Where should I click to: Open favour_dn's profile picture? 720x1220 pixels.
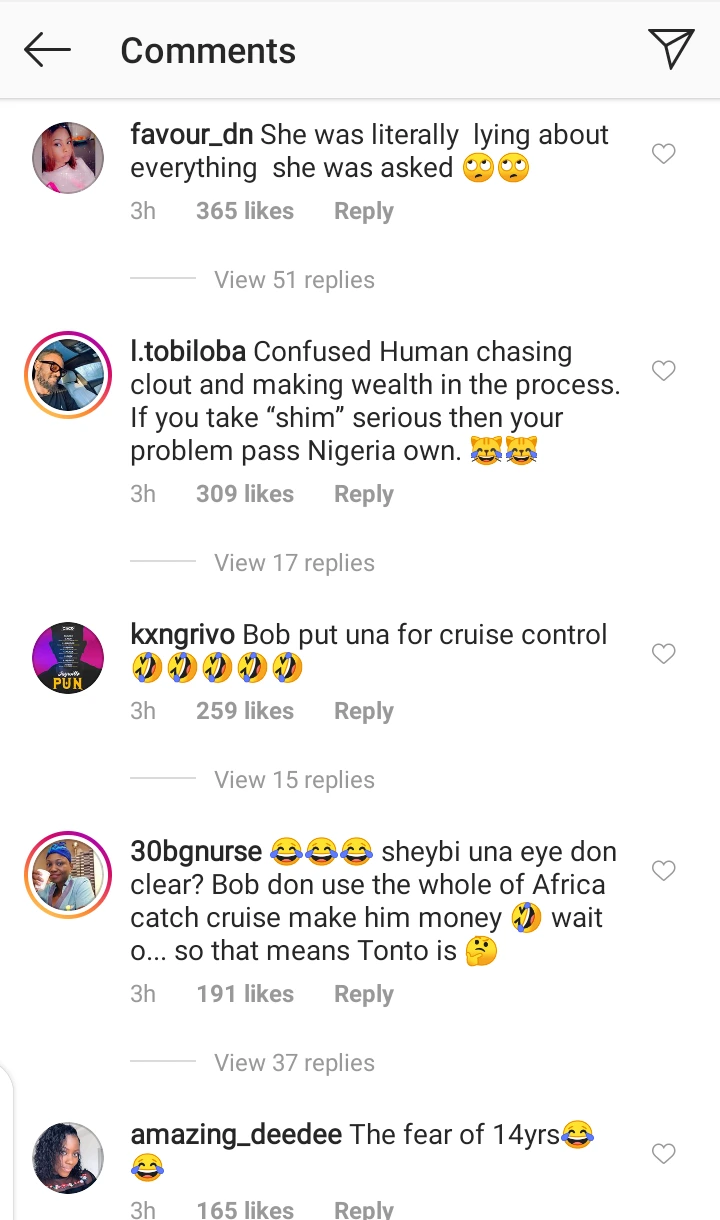click(x=68, y=157)
